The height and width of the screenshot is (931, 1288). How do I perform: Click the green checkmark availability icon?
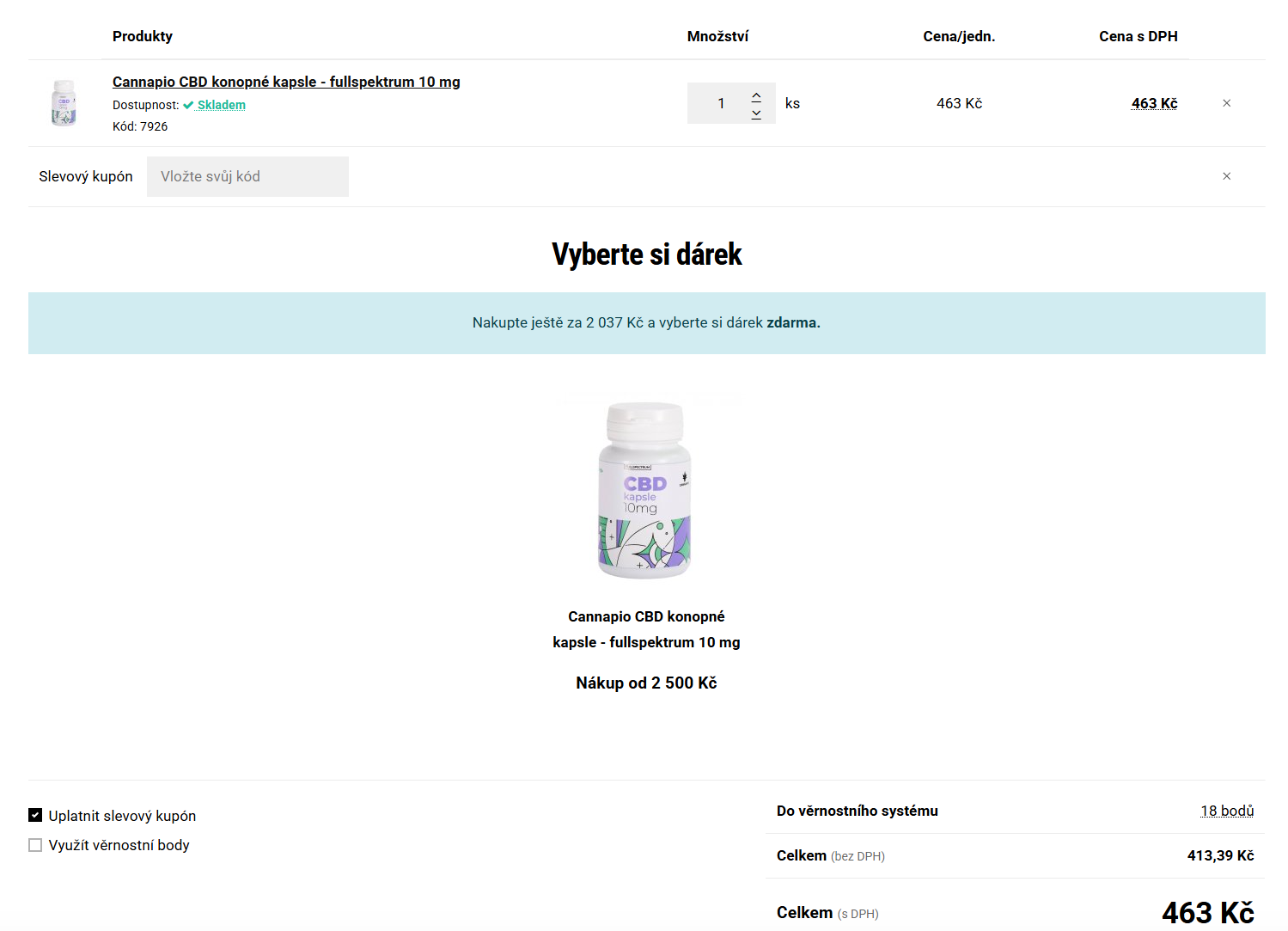pos(188,105)
